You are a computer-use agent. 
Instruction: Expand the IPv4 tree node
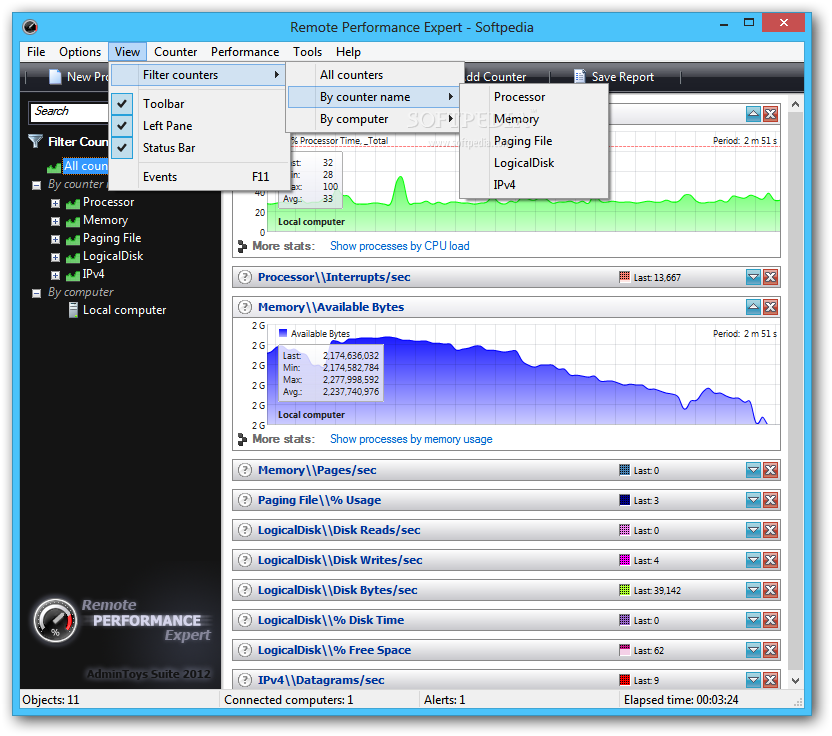55,275
